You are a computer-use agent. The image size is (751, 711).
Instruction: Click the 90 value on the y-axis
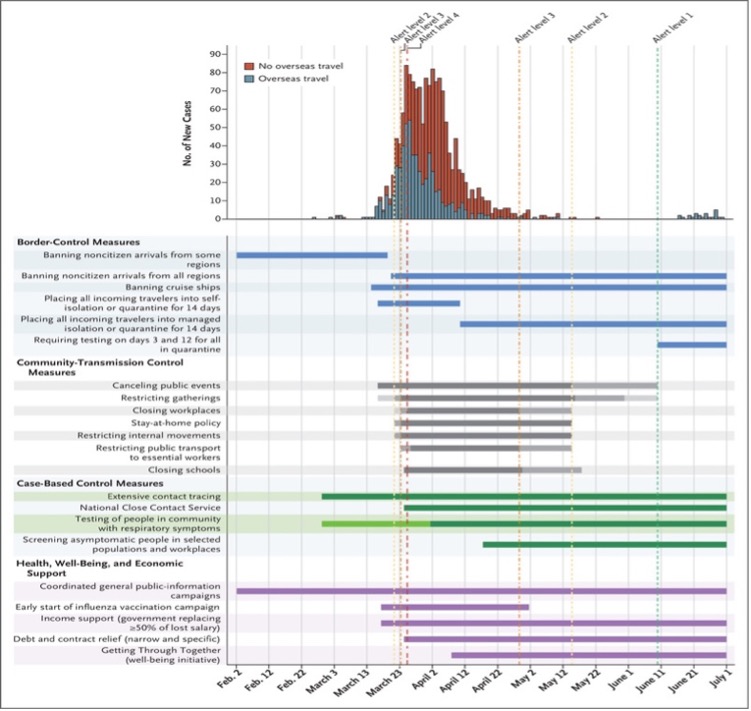215,54
